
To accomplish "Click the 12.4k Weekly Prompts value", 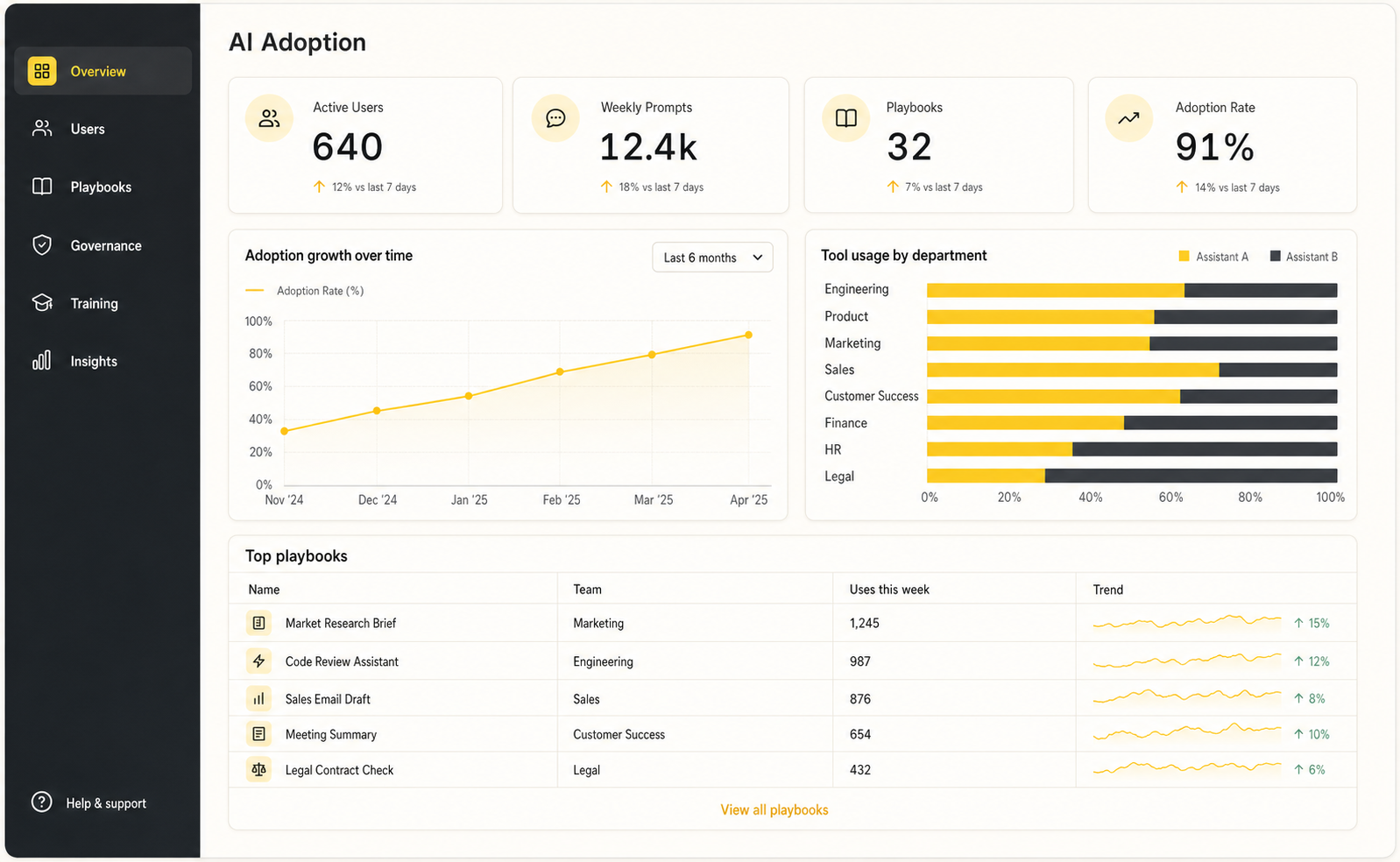I will [648, 146].
